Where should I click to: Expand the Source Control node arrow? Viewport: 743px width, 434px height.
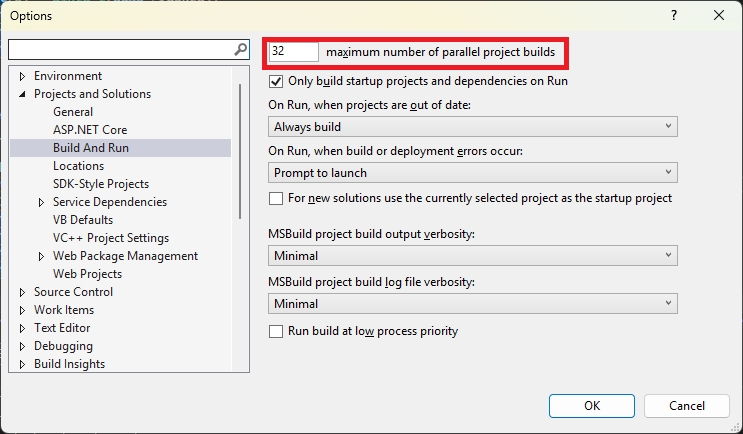pos(22,292)
